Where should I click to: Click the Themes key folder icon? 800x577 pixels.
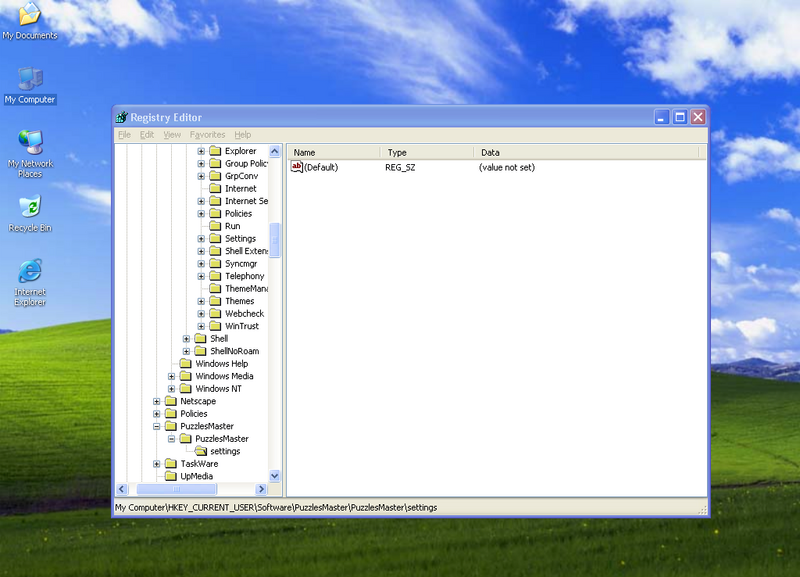click(215, 301)
